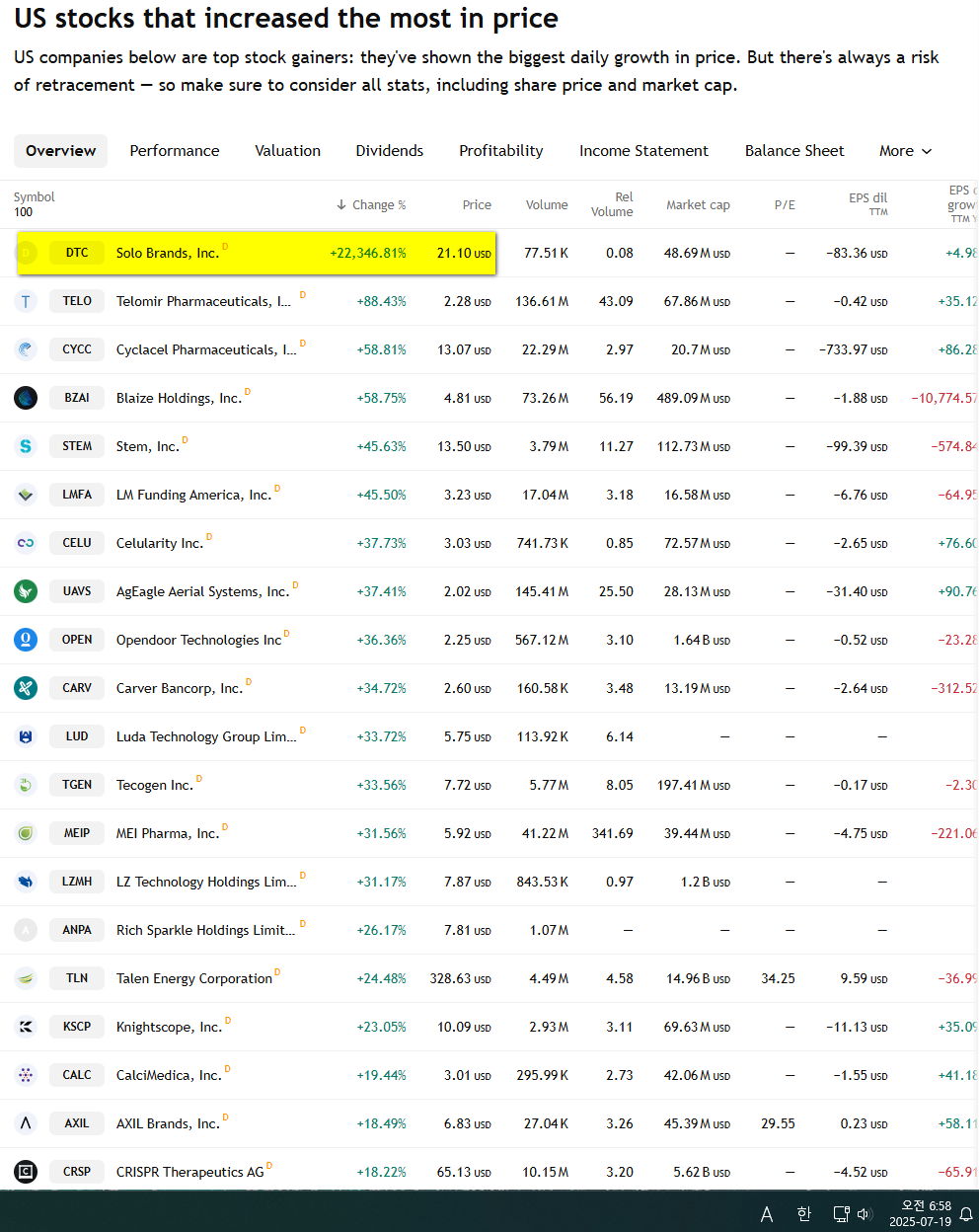Click the −733.97 USD EPS value
The image size is (979, 1232).
pos(854,349)
